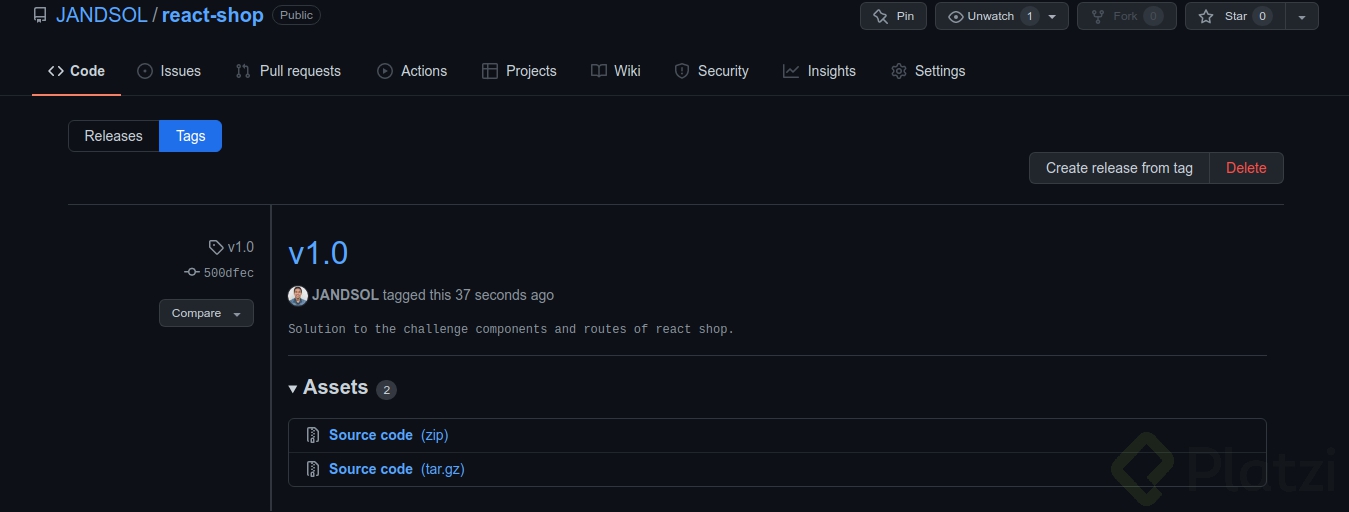Click the zip file archive icon

click(x=313, y=435)
